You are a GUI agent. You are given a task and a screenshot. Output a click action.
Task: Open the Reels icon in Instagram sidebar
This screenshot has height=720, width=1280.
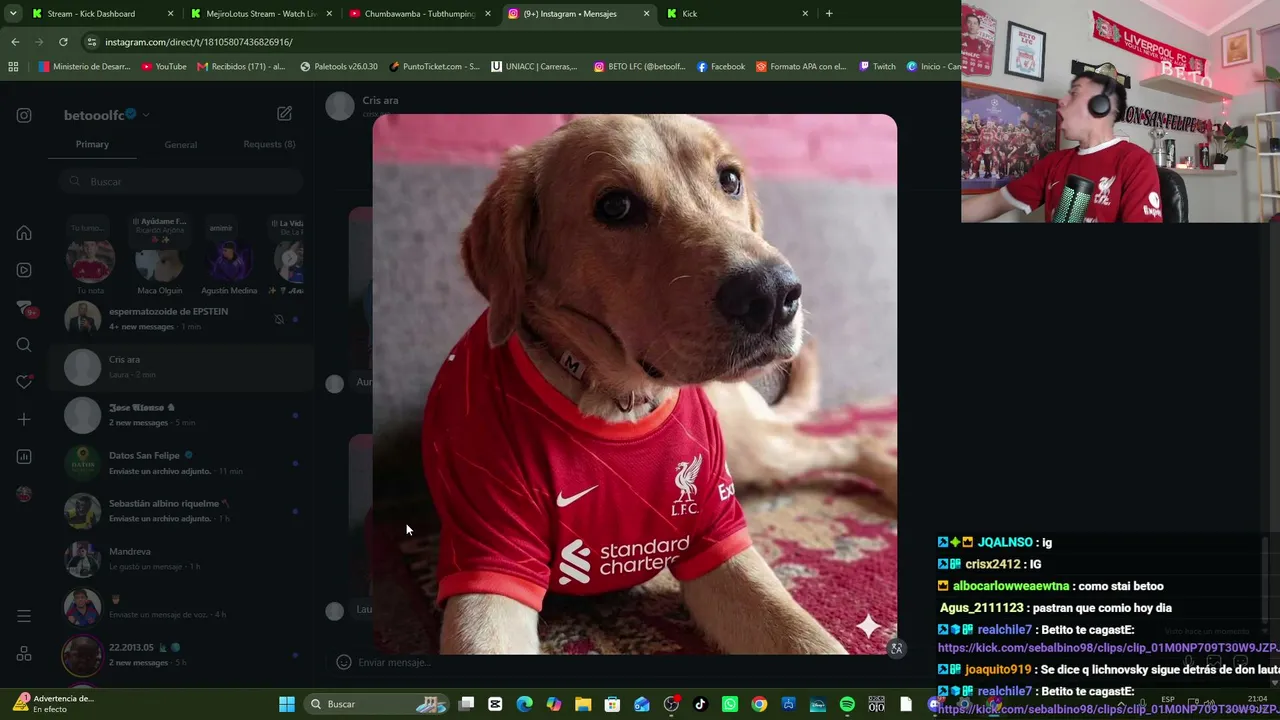24,270
